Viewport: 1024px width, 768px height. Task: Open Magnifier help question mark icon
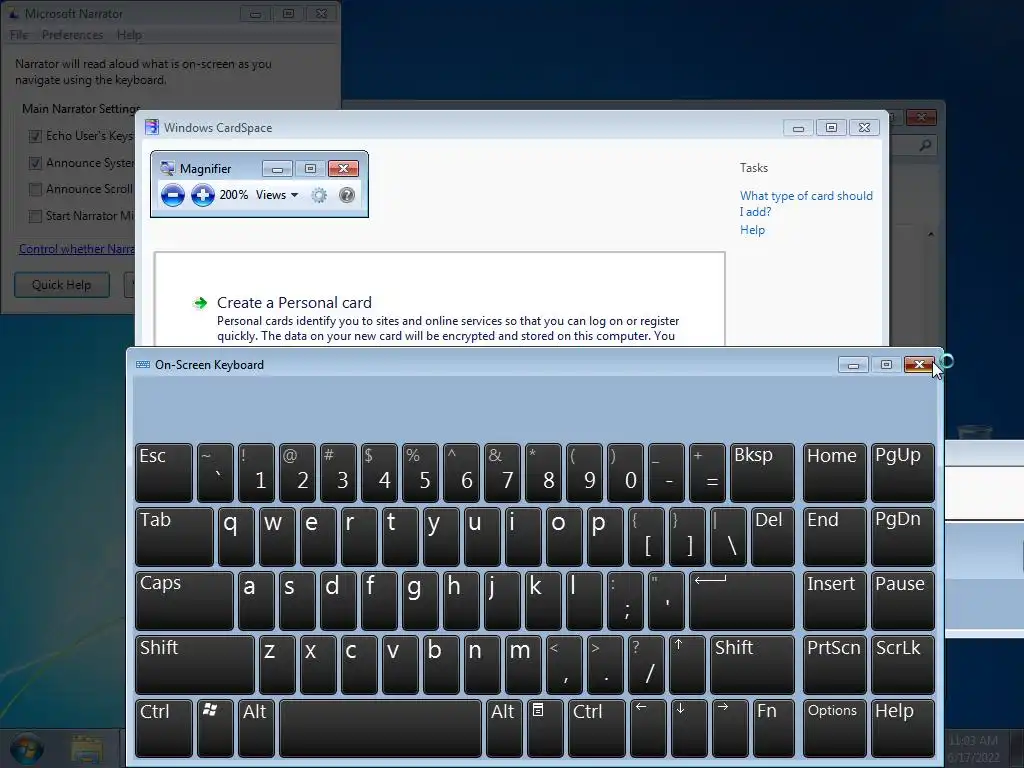[347, 195]
